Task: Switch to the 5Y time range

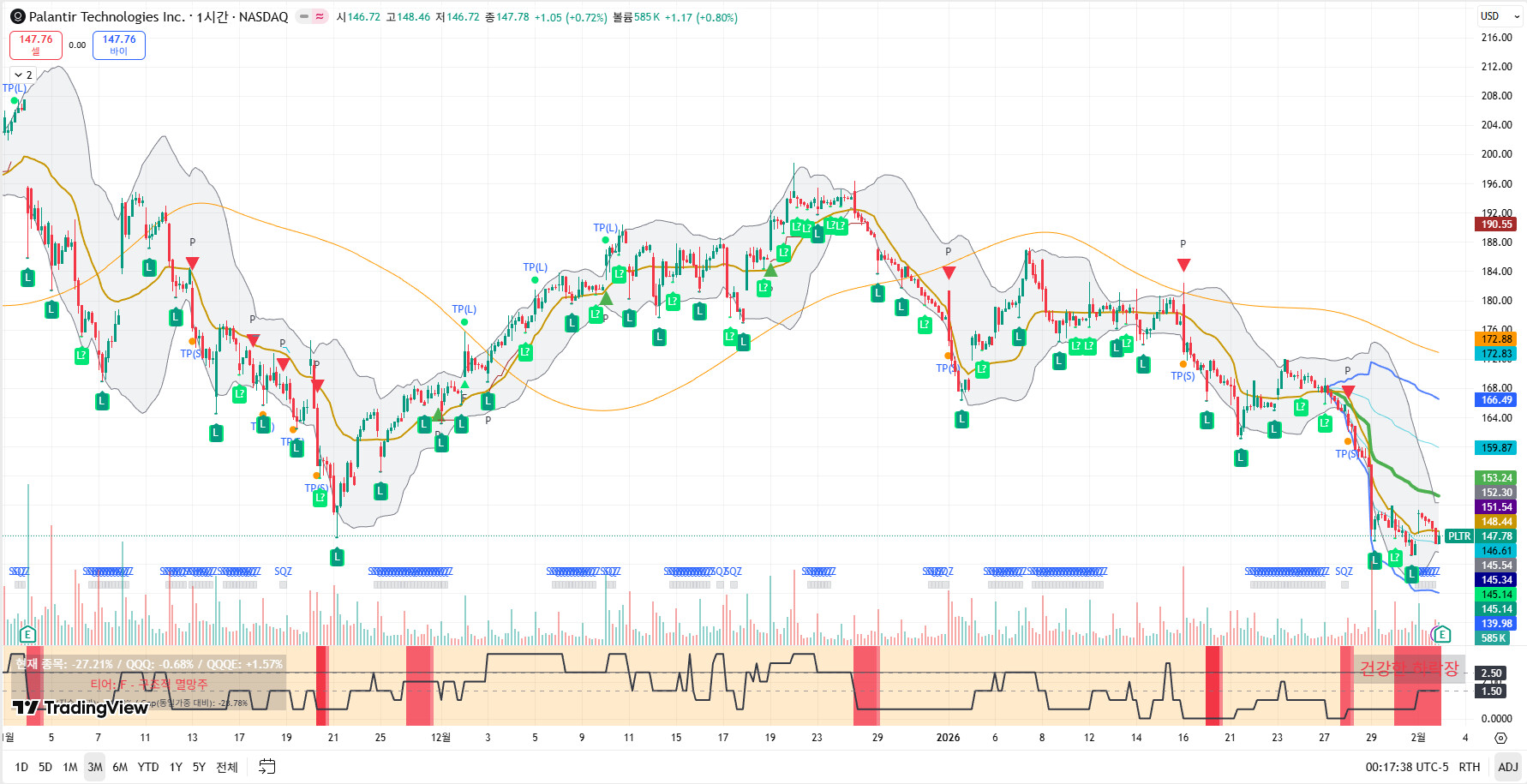Action: (x=199, y=767)
